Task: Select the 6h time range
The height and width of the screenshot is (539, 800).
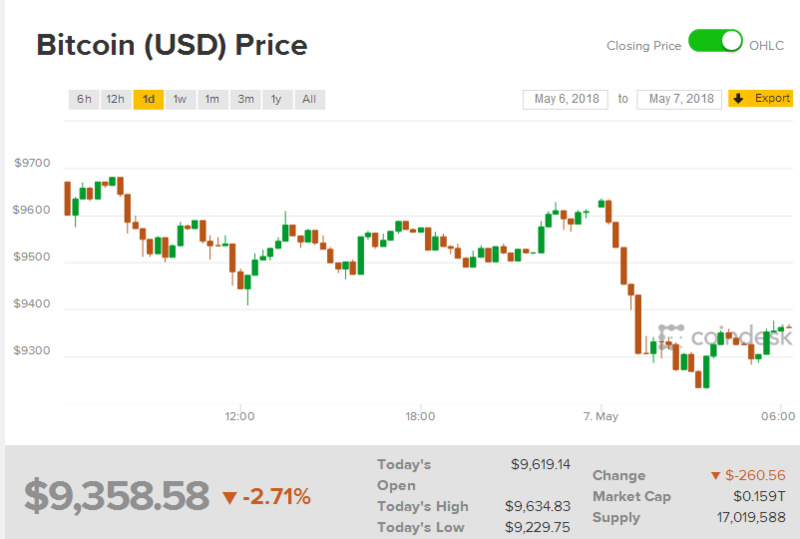Action: pos(84,99)
